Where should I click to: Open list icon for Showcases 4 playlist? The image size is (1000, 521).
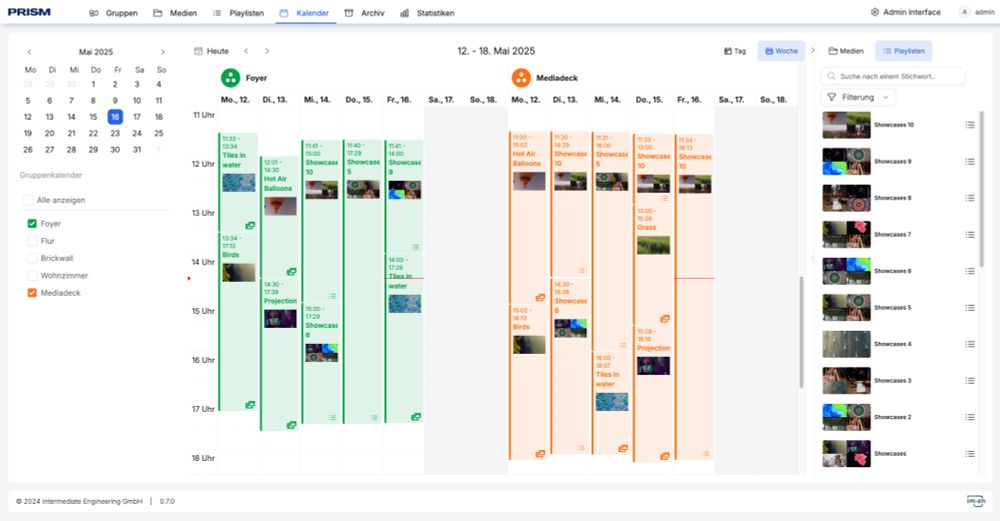click(x=970, y=344)
